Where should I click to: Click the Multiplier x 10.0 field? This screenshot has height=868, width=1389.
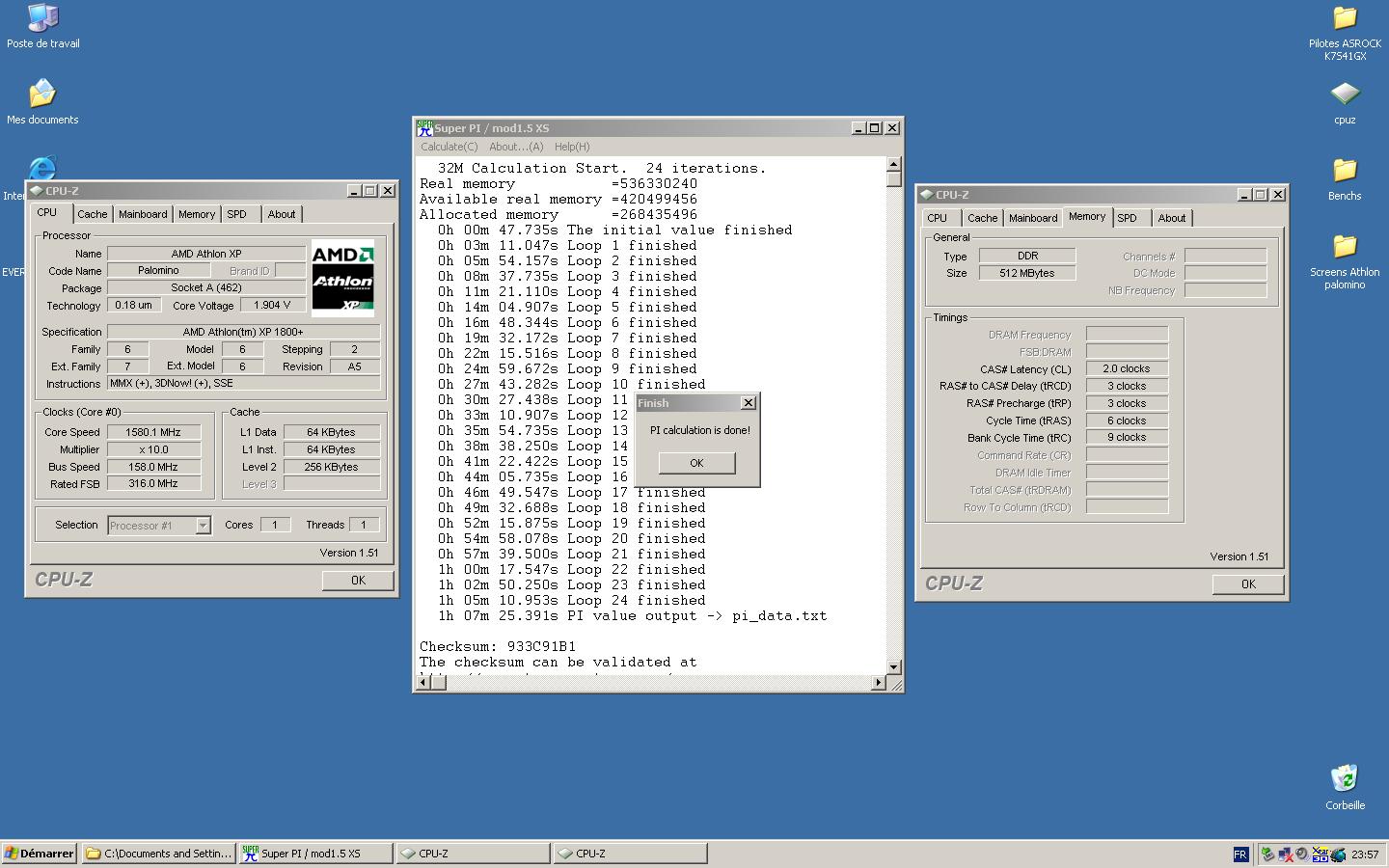pos(153,449)
